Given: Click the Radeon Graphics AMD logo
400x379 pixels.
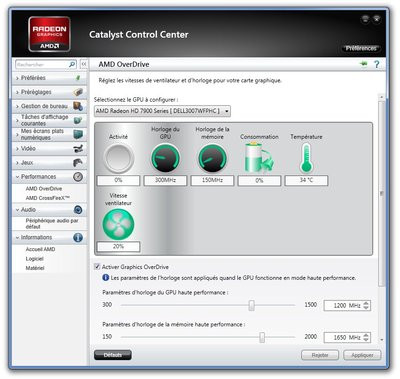Looking at the screenshot, I should coord(49,34).
